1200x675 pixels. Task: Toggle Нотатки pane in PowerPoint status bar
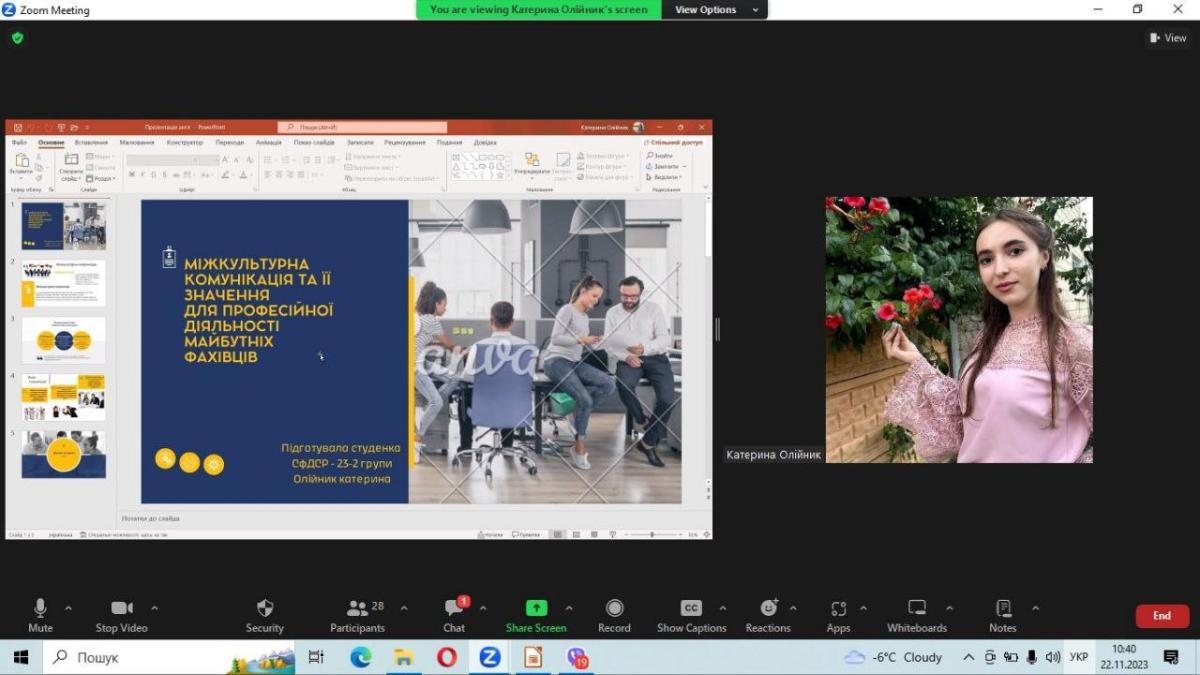pyautogui.click(x=490, y=535)
